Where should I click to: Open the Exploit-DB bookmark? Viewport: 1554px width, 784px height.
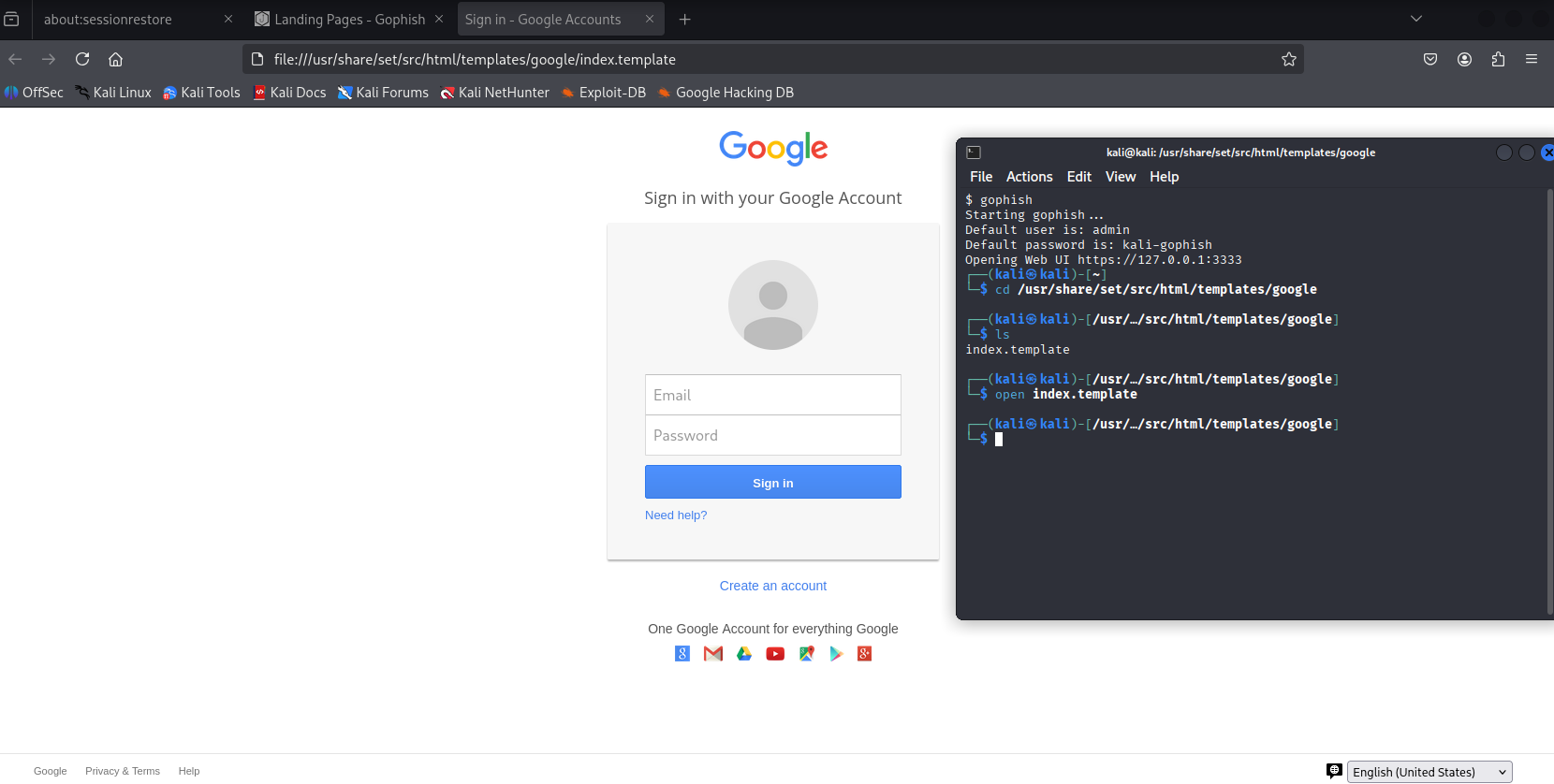(x=603, y=93)
